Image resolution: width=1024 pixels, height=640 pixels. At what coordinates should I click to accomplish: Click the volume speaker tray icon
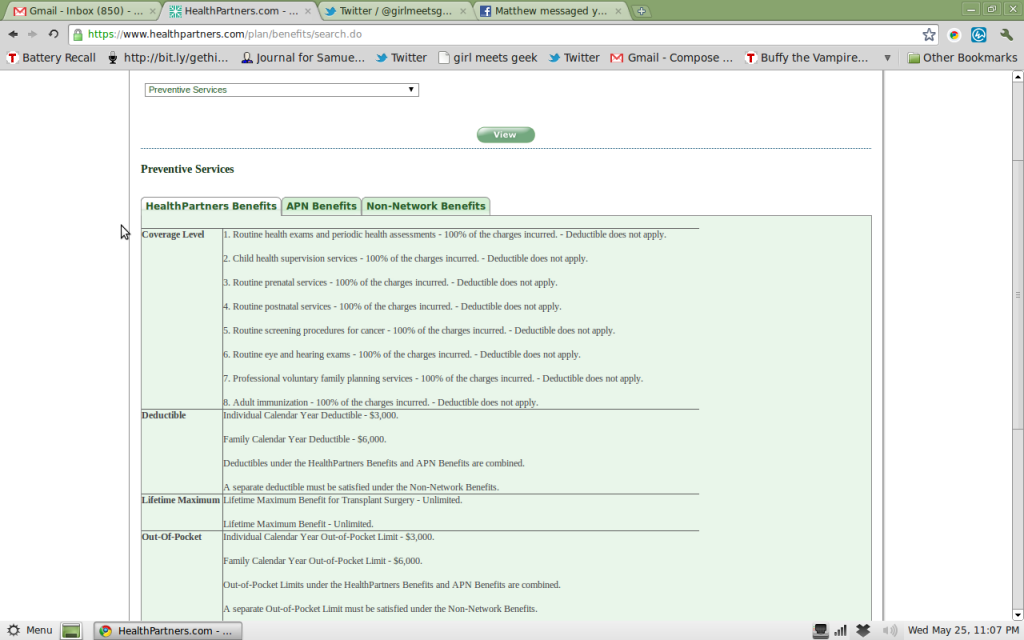[x=889, y=630]
